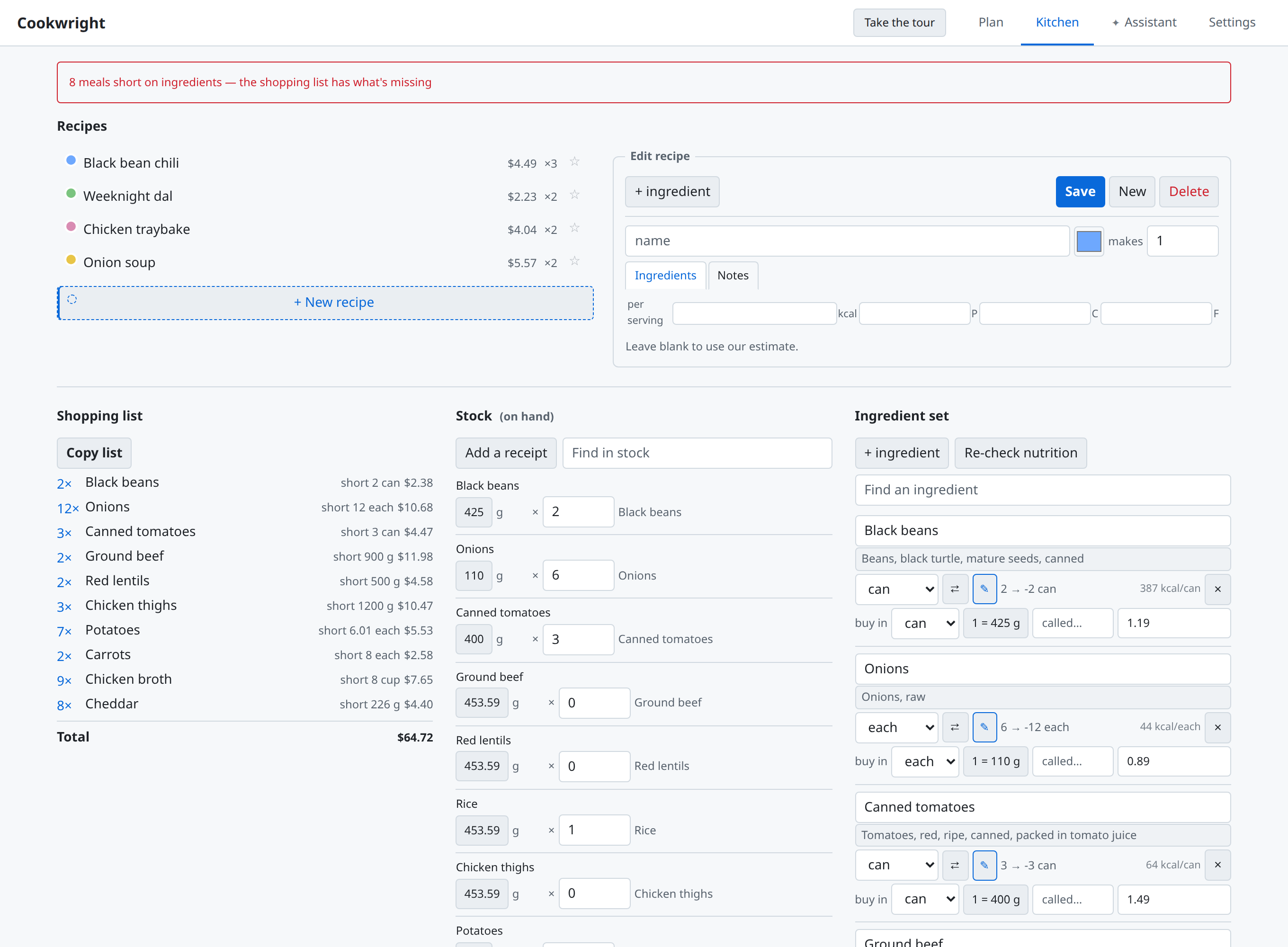Star the Onion soup recipe
This screenshot has height=947, width=1288.
(x=574, y=262)
